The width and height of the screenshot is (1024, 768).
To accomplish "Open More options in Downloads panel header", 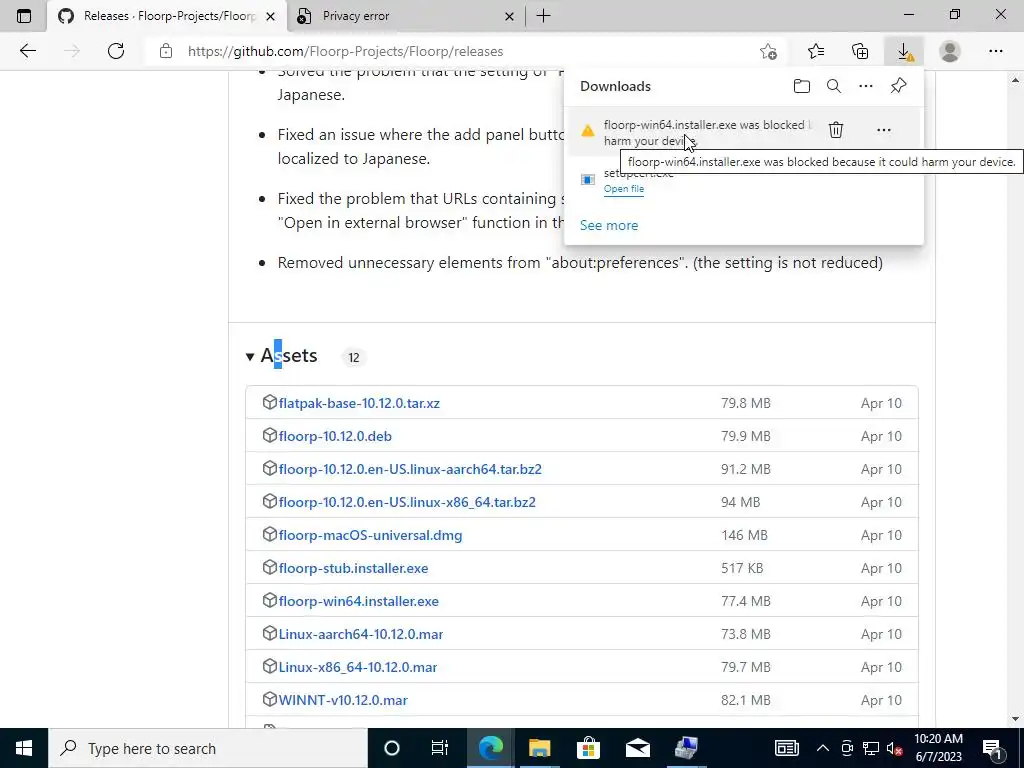I will [866, 86].
